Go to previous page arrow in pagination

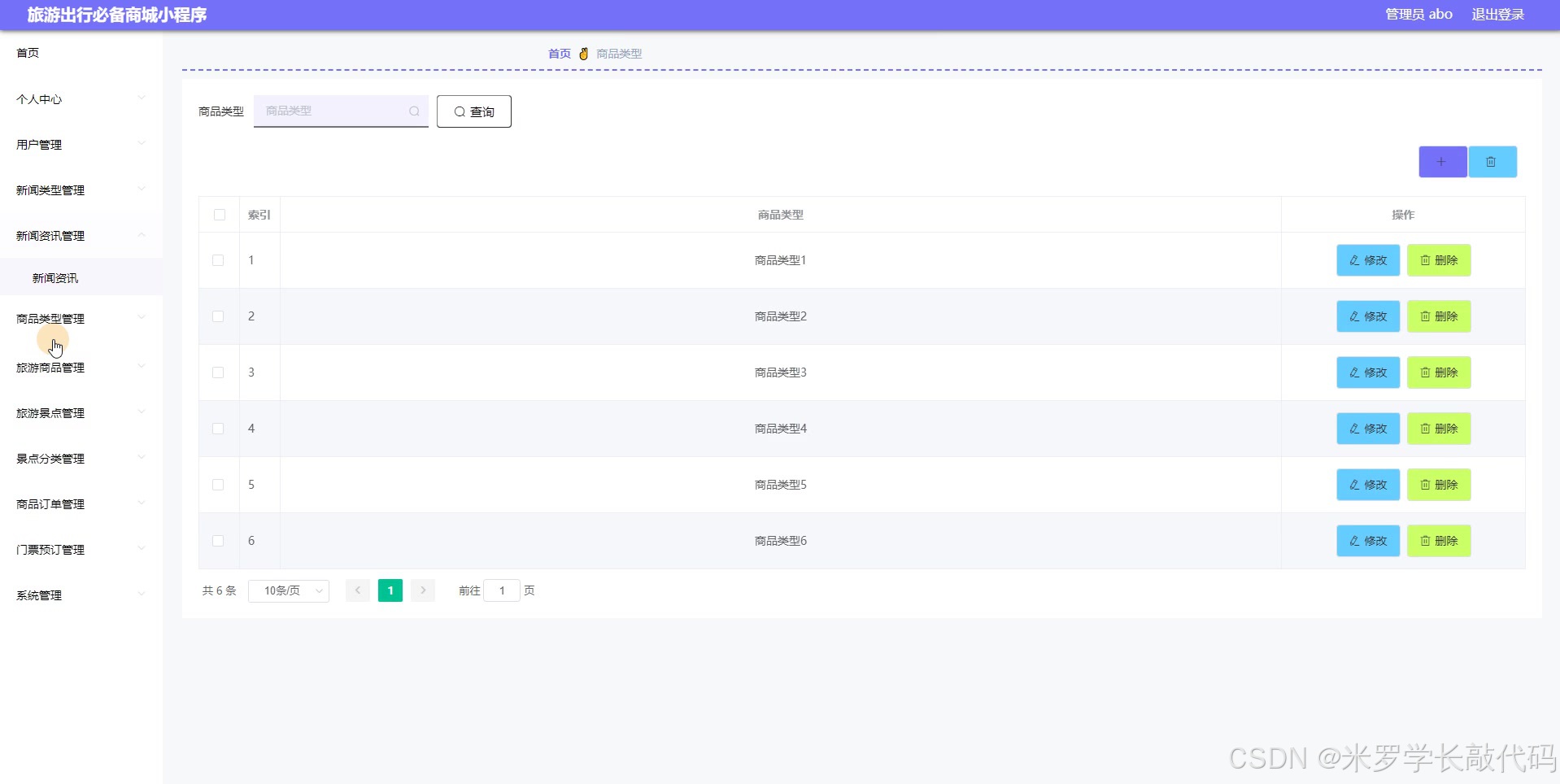tap(358, 590)
